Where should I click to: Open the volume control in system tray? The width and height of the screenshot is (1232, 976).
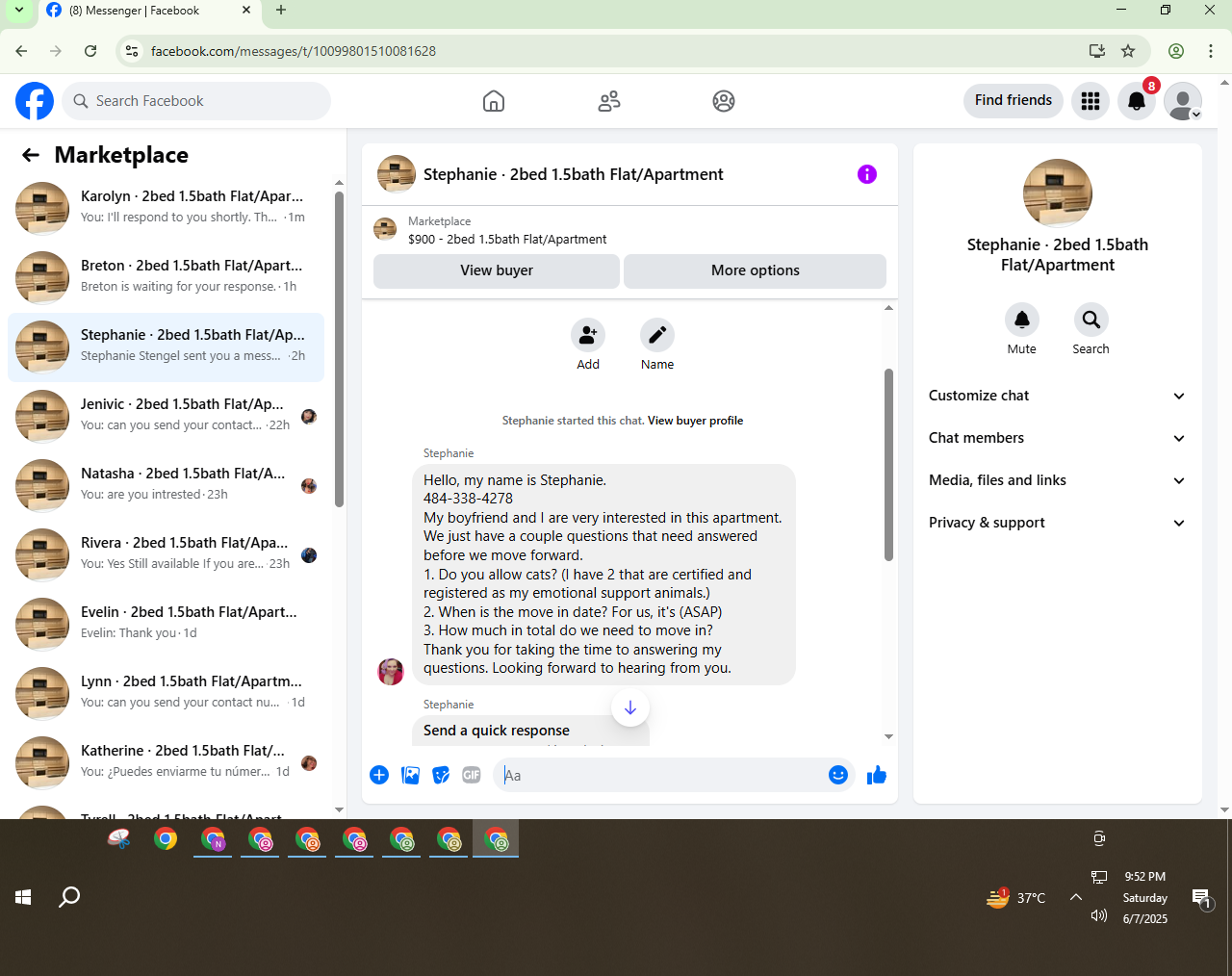(1099, 915)
